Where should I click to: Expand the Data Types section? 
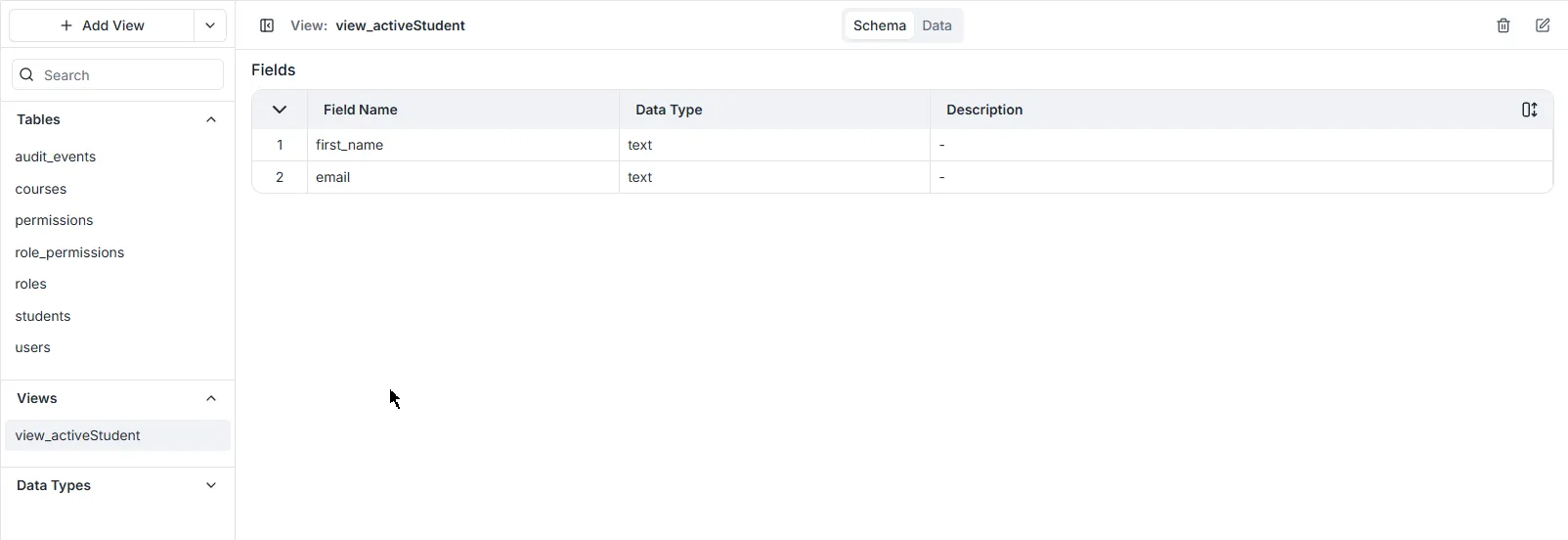pos(211,485)
